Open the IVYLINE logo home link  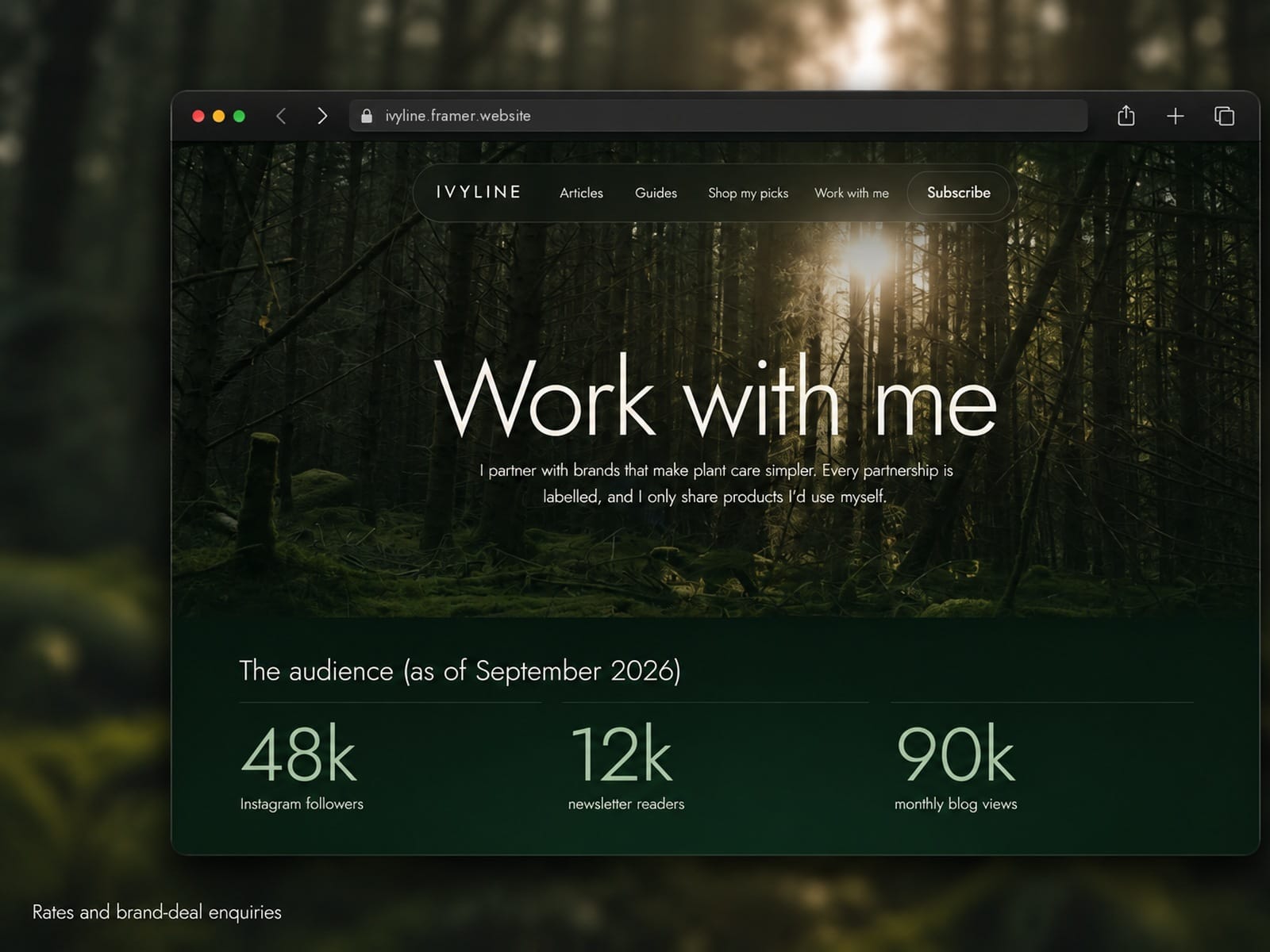479,192
